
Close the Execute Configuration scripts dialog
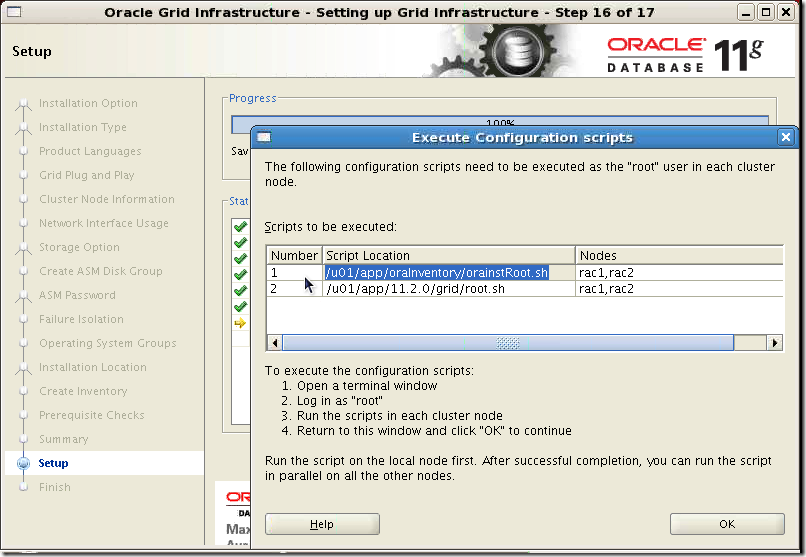tap(785, 137)
